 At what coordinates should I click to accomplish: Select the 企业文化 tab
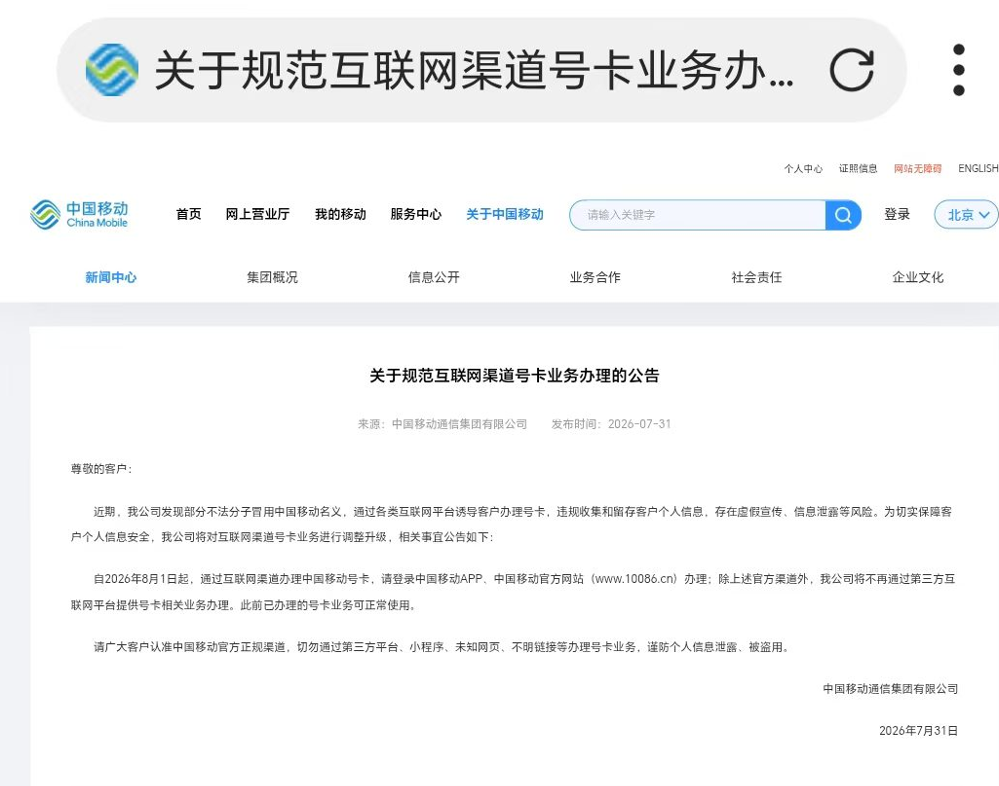click(917, 277)
